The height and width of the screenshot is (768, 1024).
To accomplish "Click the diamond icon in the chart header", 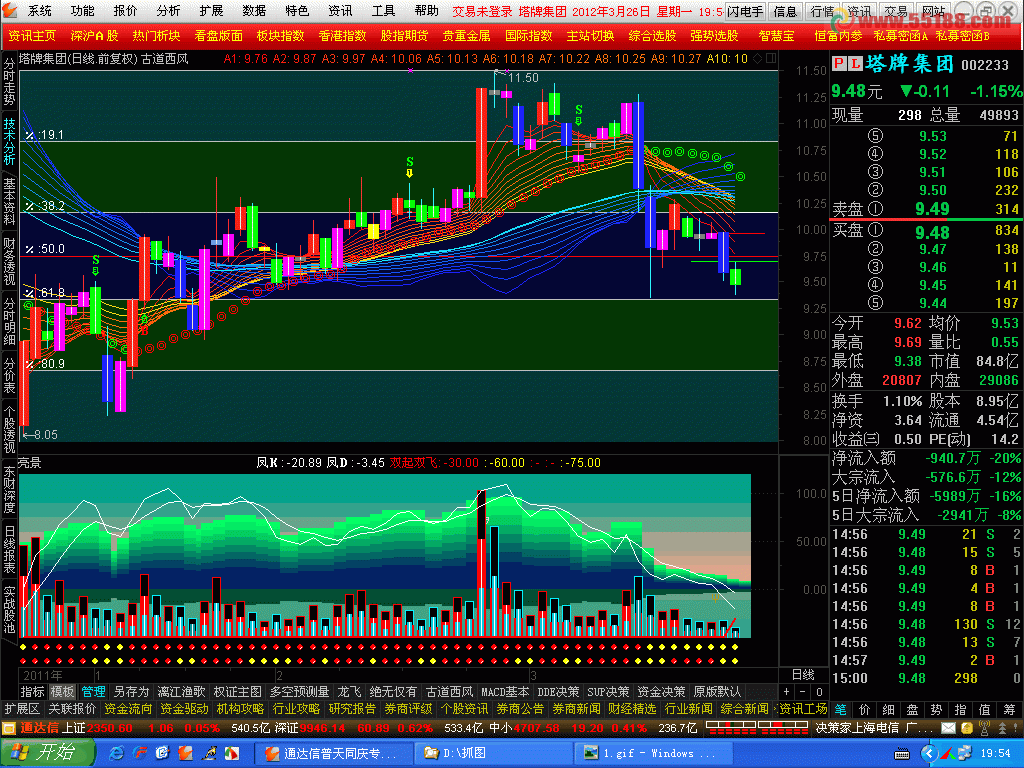I will [x=758, y=59].
